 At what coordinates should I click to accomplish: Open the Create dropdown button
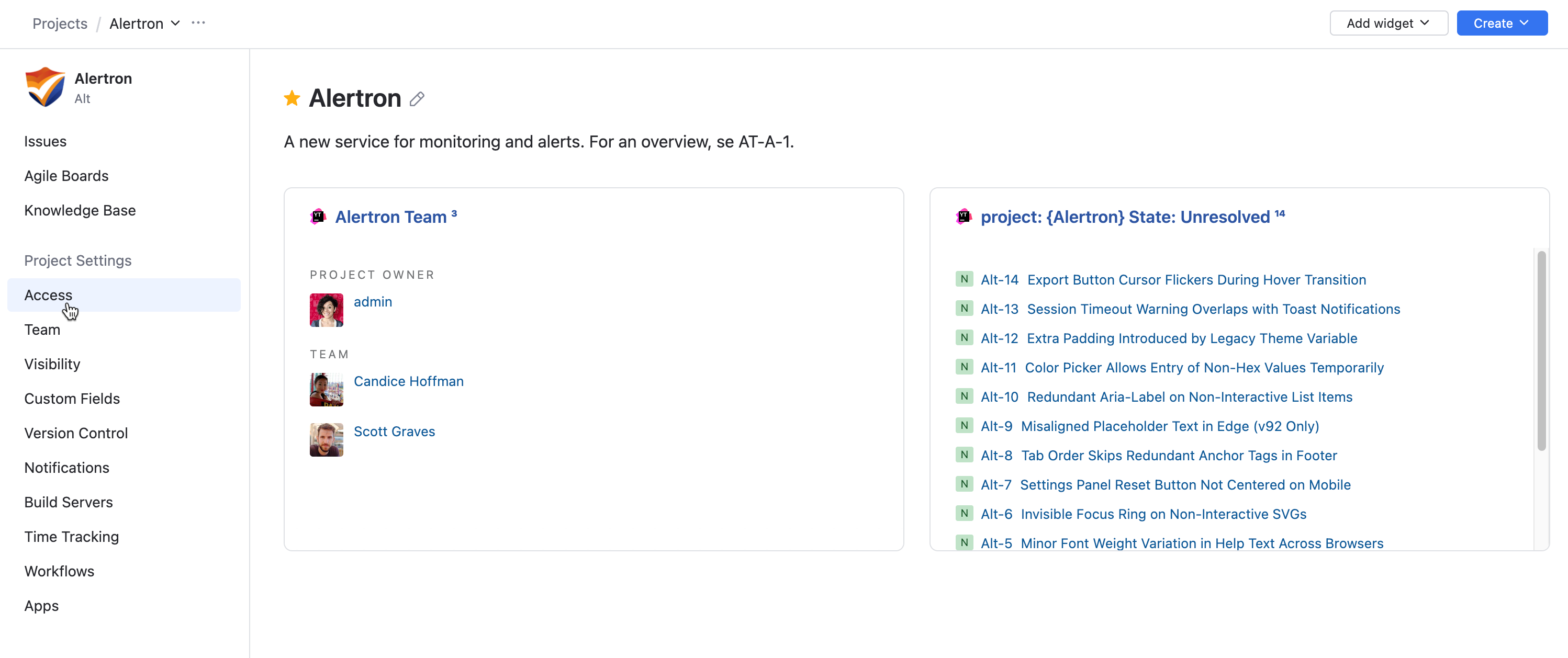pos(1501,23)
